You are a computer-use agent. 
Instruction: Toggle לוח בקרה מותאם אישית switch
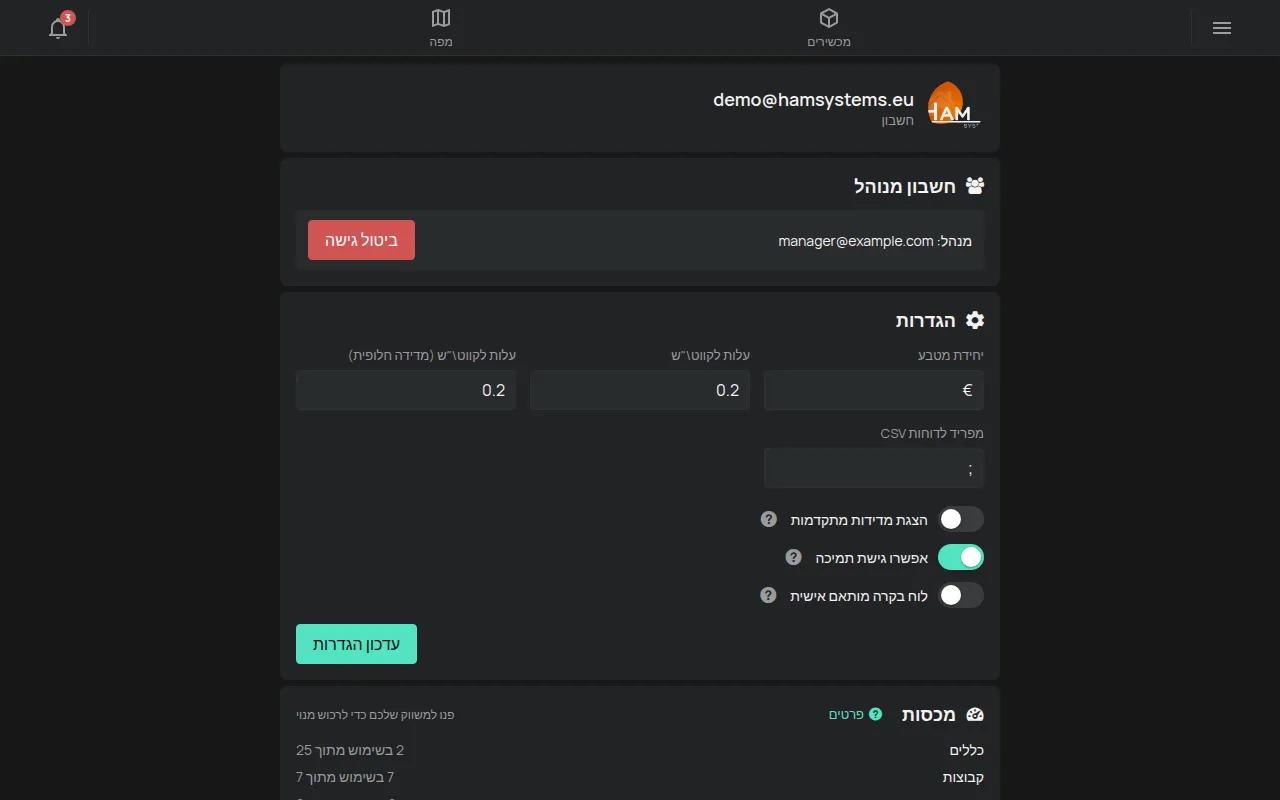click(x=961, y=595)
